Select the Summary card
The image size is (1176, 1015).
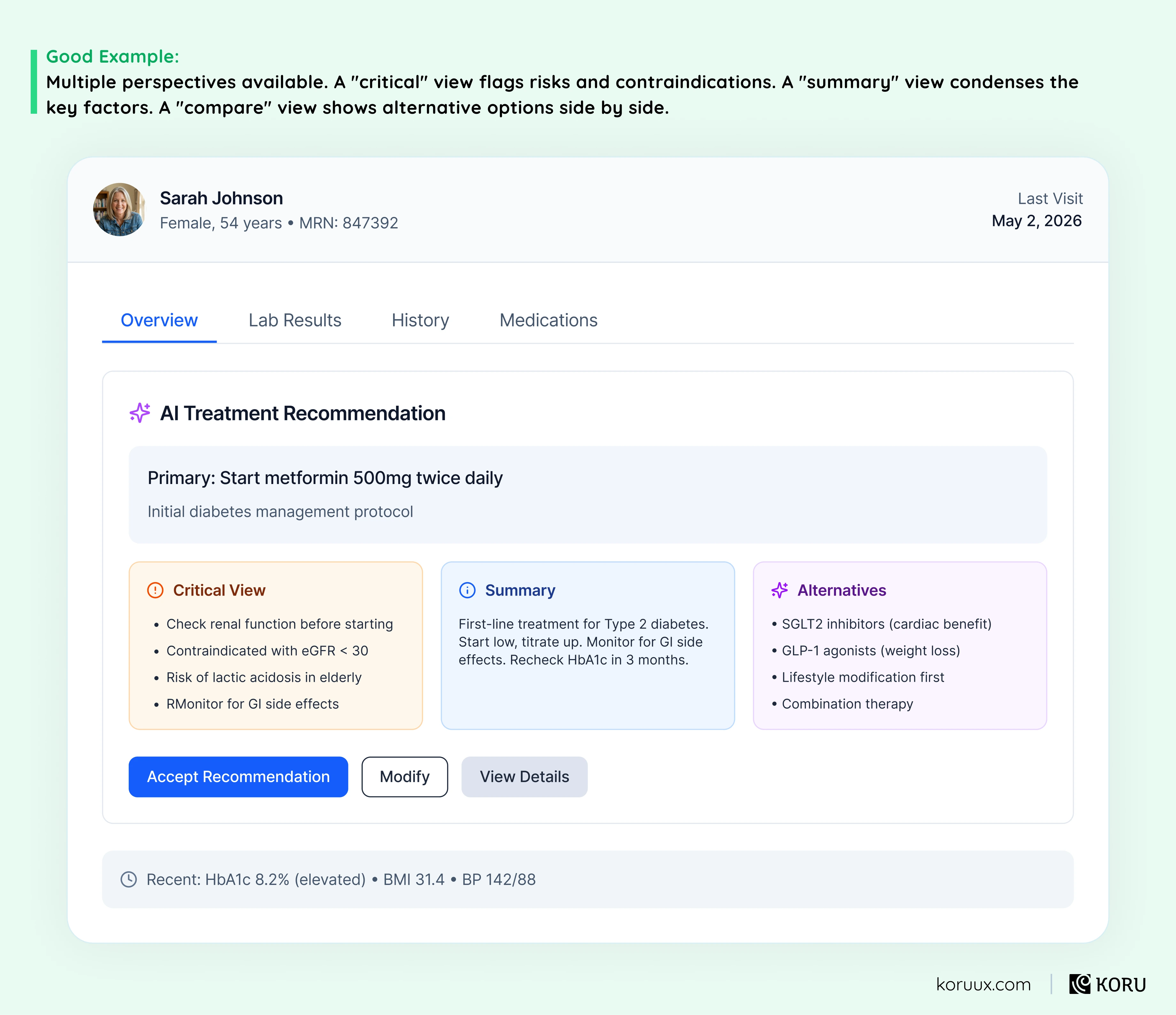point(588,646)
